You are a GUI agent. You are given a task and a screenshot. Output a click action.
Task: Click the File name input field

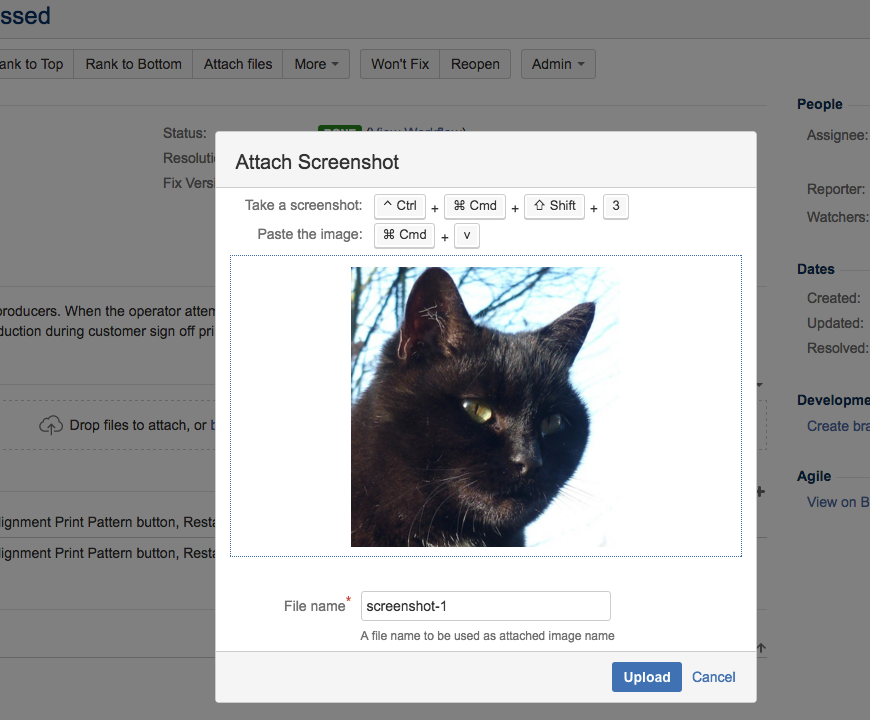485,606
